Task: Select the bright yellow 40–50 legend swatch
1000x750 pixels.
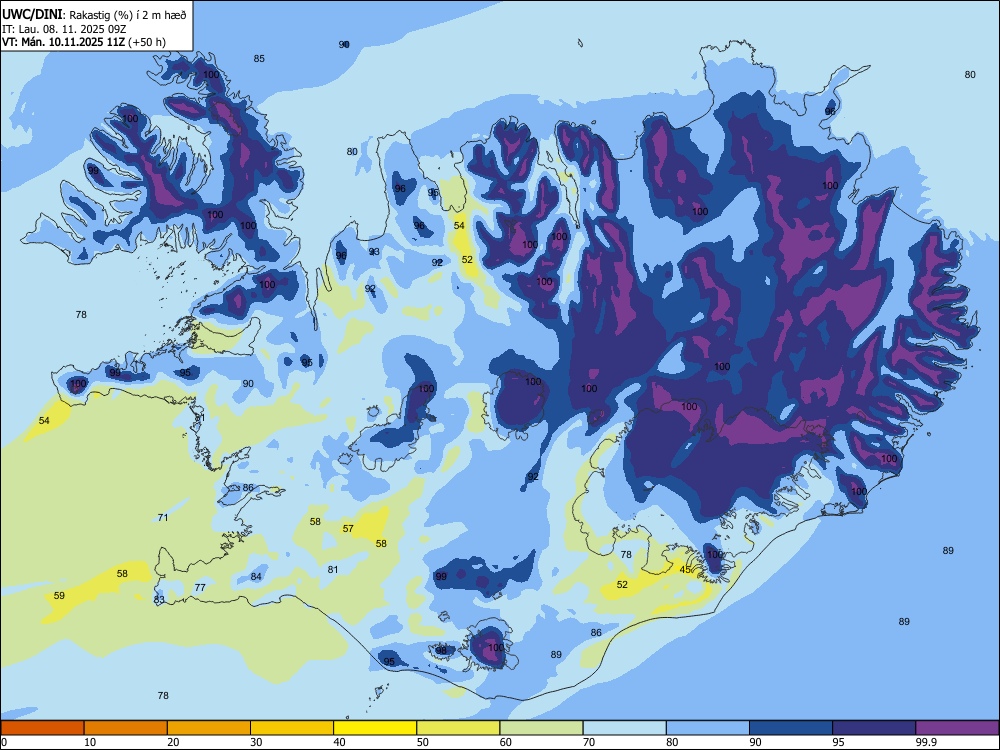Action: click(x=375, y=728)
